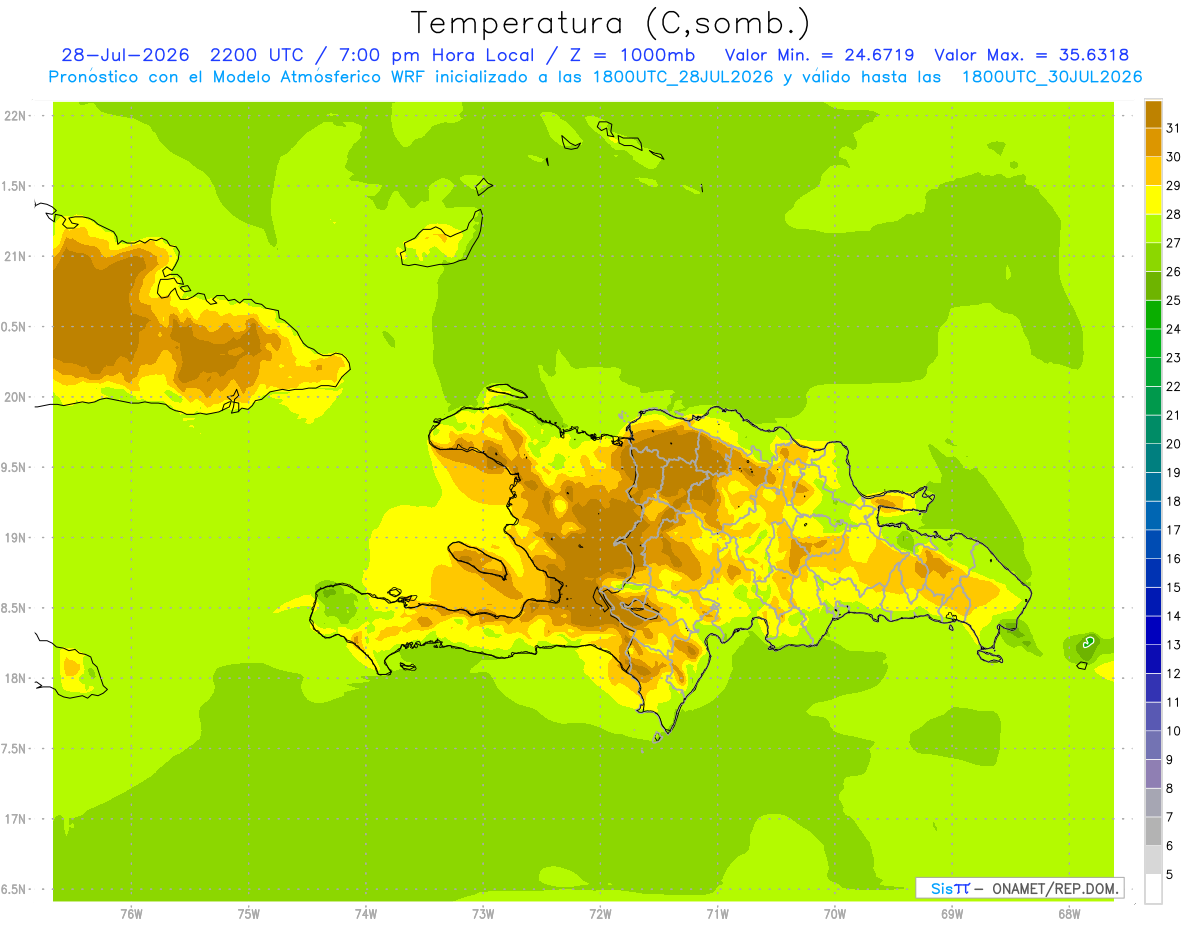The height and width of the screenshot is (927, 1200).
Task: Click the "68W" longitude label
Action: 1069,914
